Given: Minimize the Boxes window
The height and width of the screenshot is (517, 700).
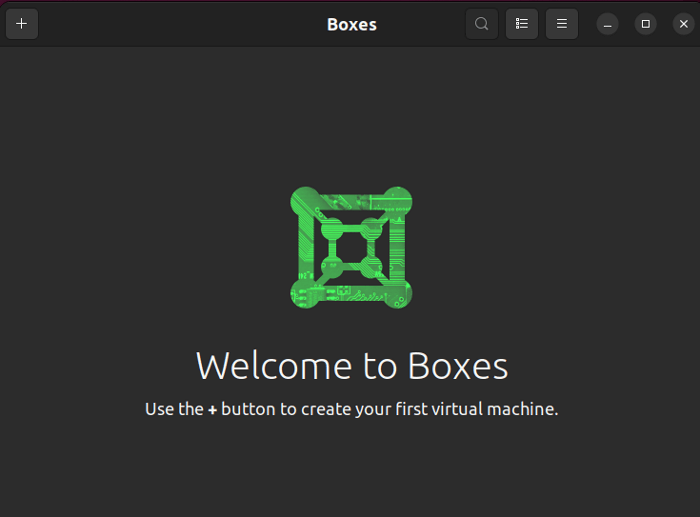Looking at the screenshot, I should [x=608, y=24].
